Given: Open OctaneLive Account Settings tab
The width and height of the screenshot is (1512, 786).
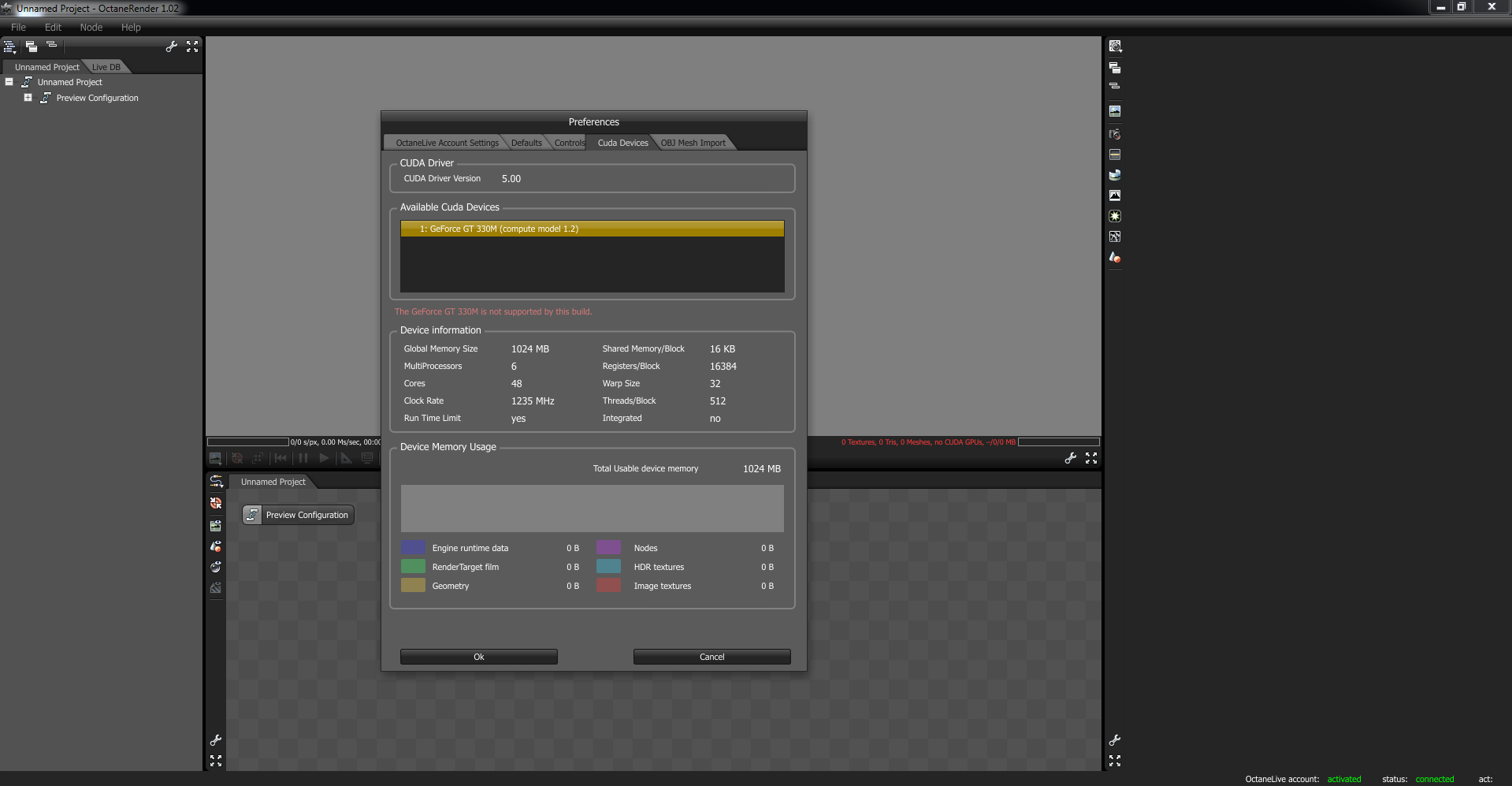Looking at the screenshot, I should click(x=447, y=143).
